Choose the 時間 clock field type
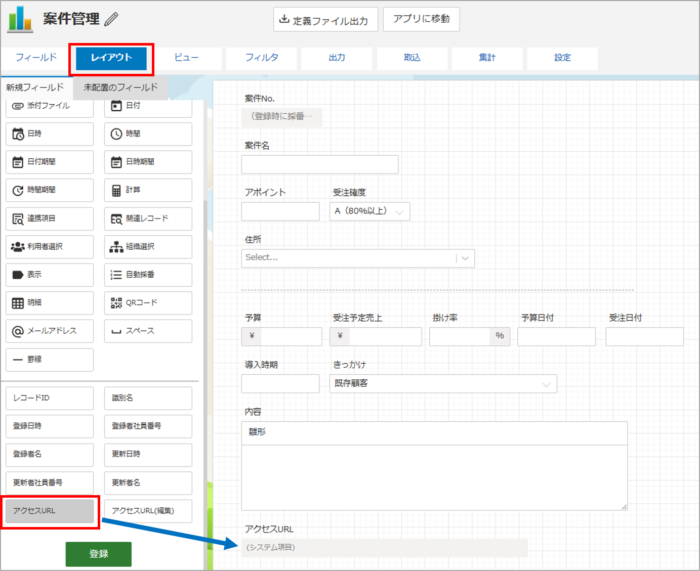This screenshot has width=700, height=571. click(148, 134)
